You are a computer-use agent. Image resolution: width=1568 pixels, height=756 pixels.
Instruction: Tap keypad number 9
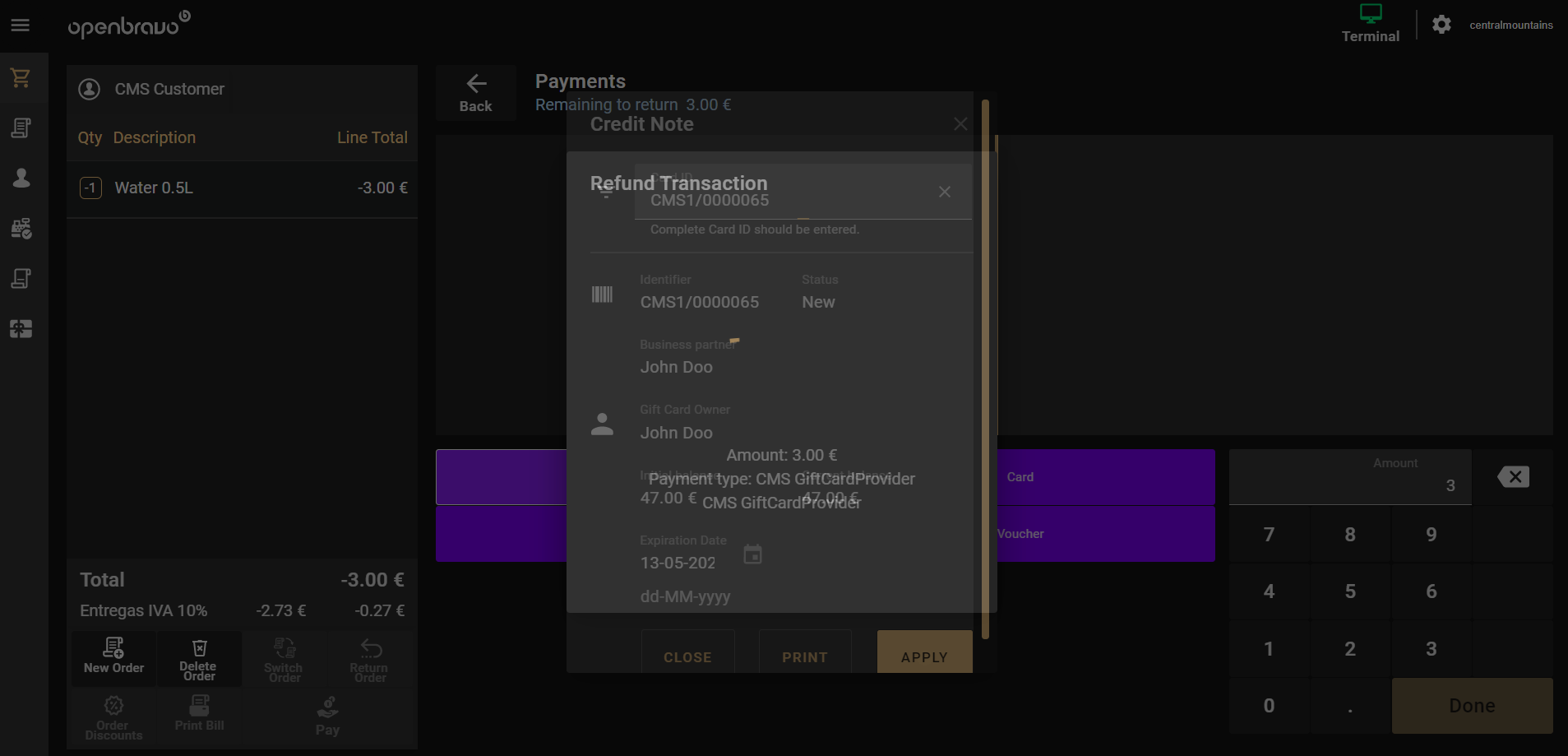click(x=1432, y=535)
